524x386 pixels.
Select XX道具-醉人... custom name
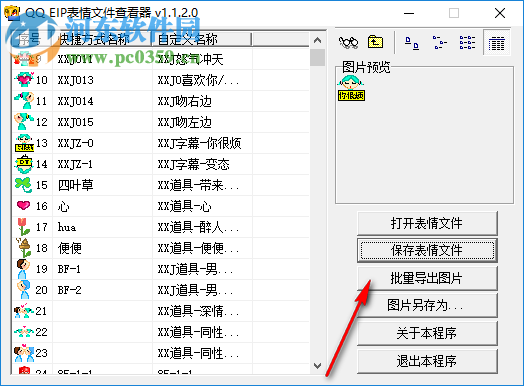199,227
